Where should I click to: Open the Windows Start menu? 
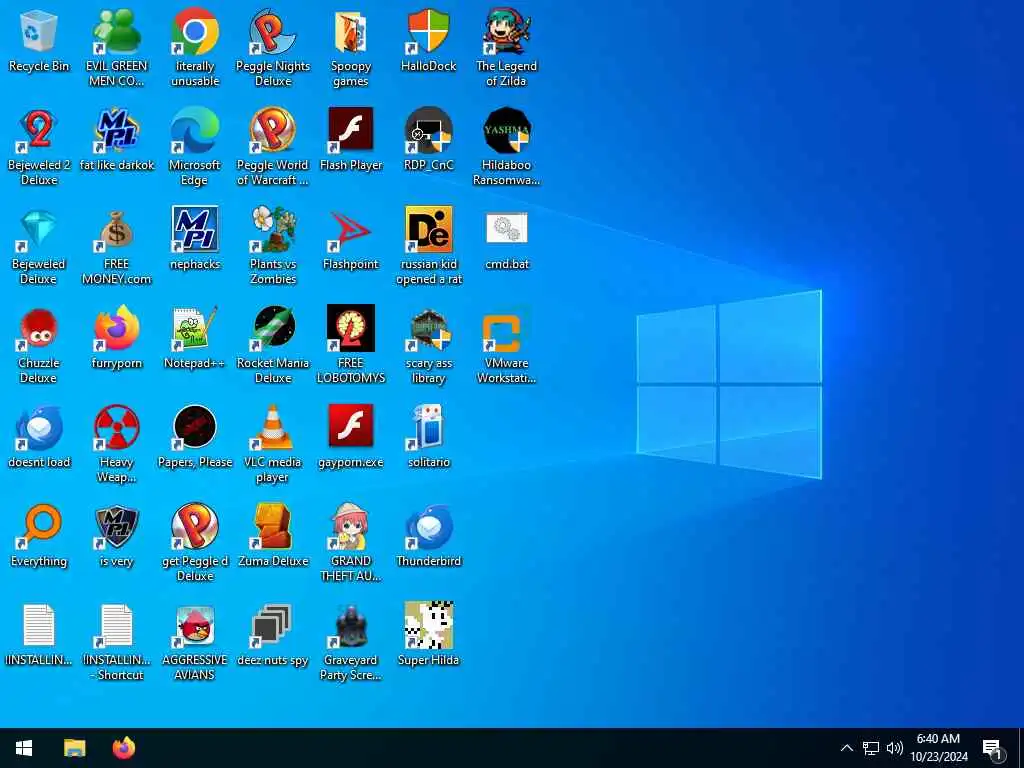click(x=24, y=748)
